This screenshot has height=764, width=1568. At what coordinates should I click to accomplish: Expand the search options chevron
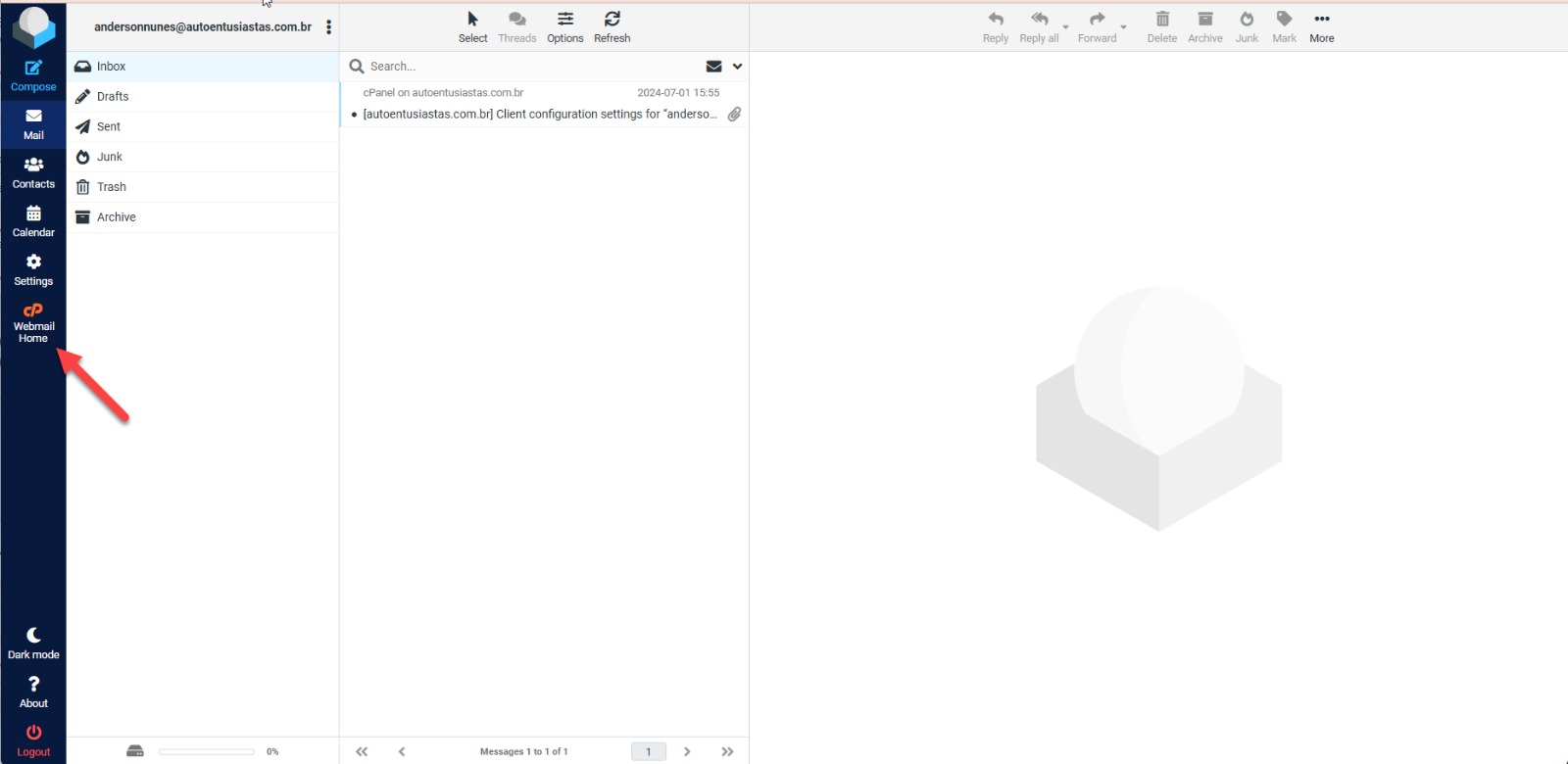[x=737, y=67]
